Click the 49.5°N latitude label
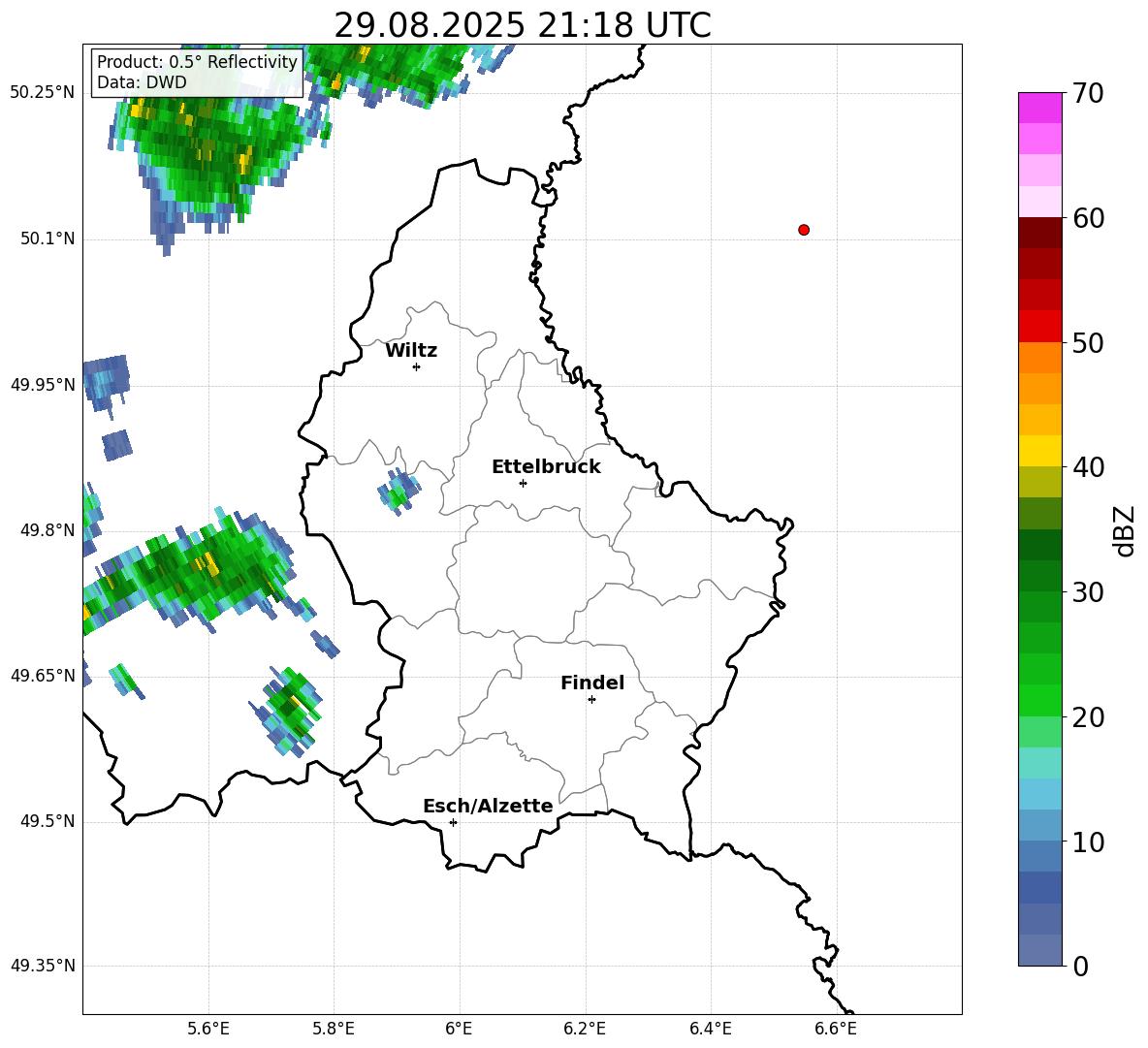 [x=48, y=821]
